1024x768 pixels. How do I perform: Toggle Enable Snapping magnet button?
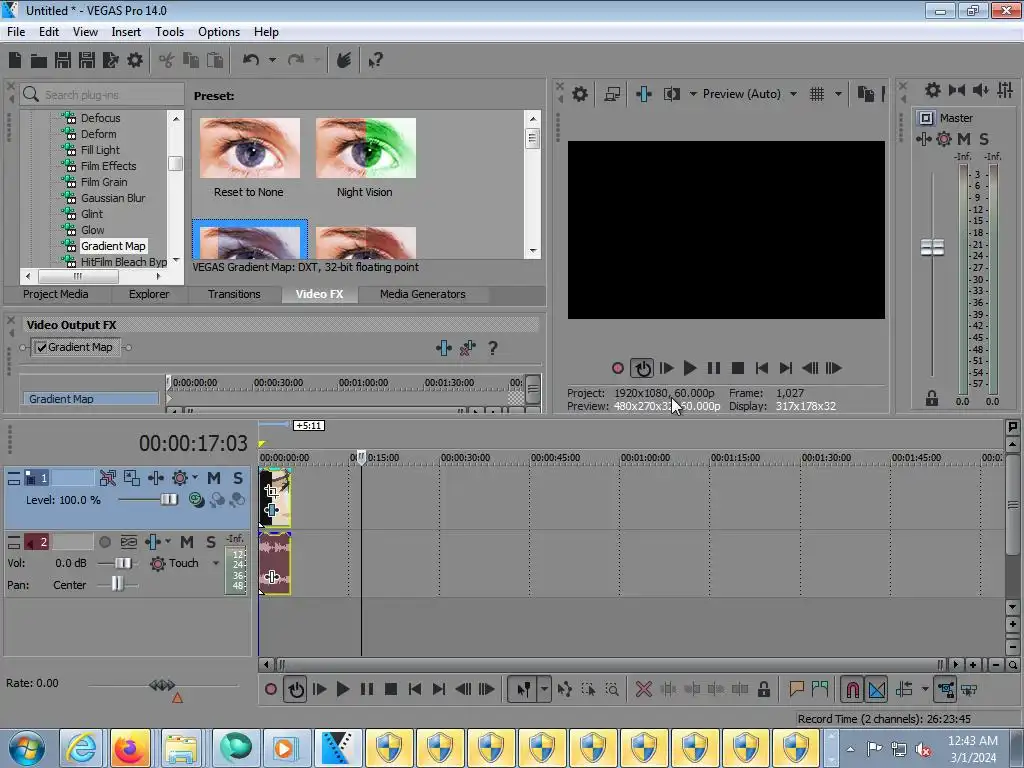(x=852, y=689)
